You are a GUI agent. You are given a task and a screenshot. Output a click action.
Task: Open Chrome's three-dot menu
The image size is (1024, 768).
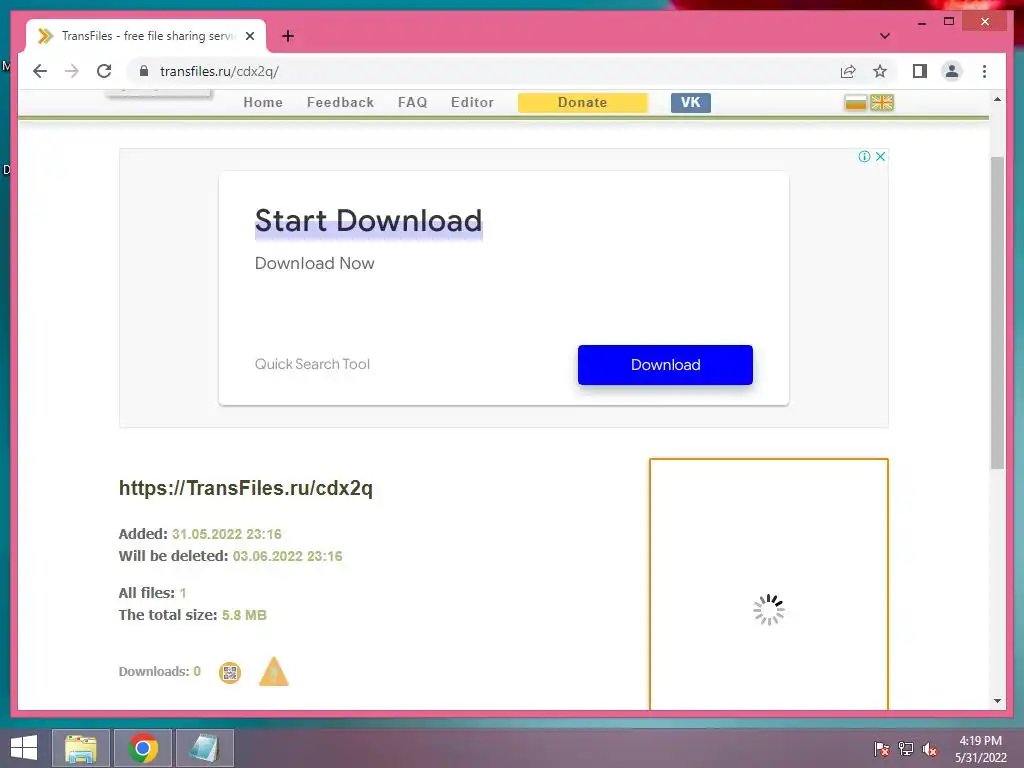tap(984, 71)
